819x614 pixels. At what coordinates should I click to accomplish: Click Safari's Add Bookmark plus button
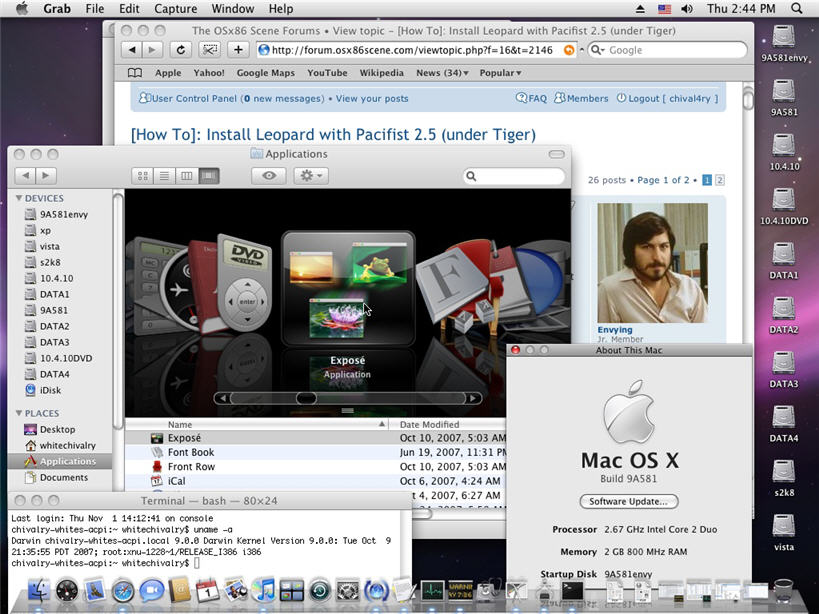click(238, 50)
